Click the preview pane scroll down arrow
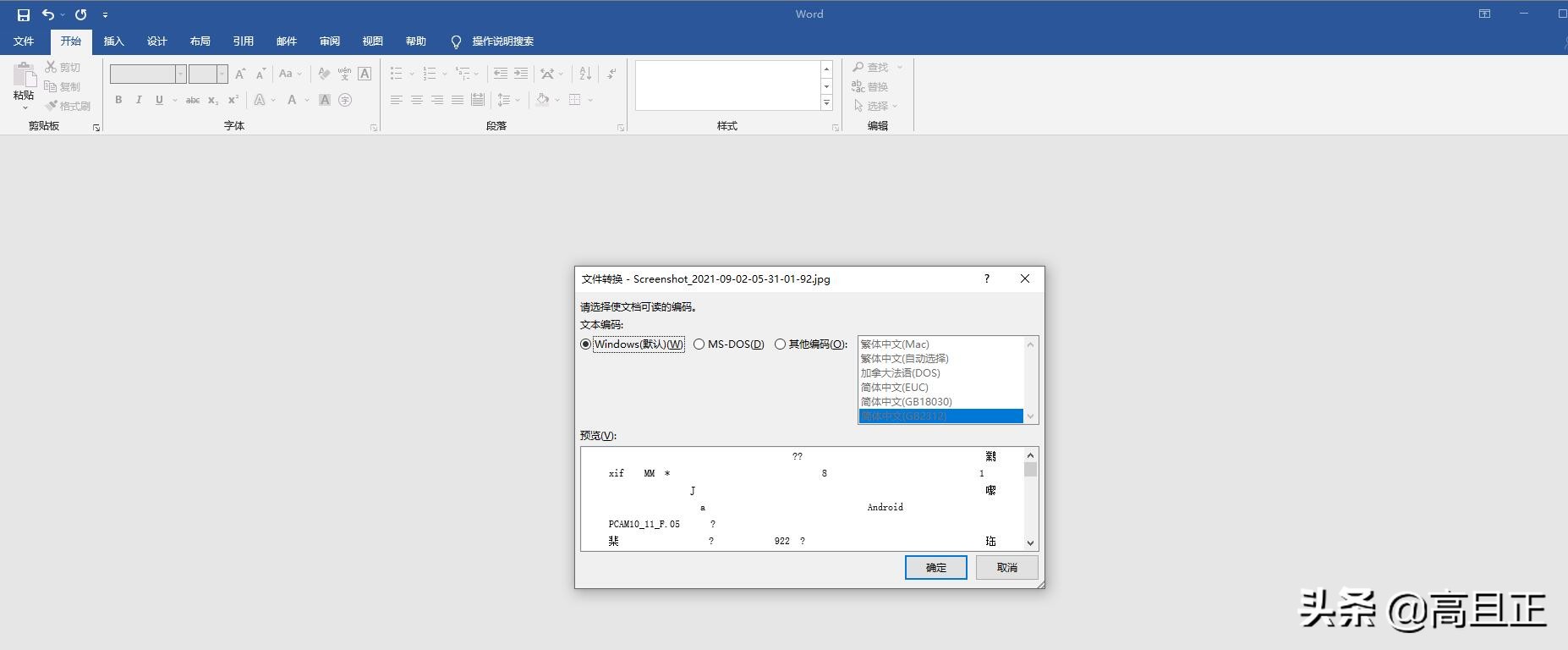The image size is (1568, 650). coord(1030,543)
